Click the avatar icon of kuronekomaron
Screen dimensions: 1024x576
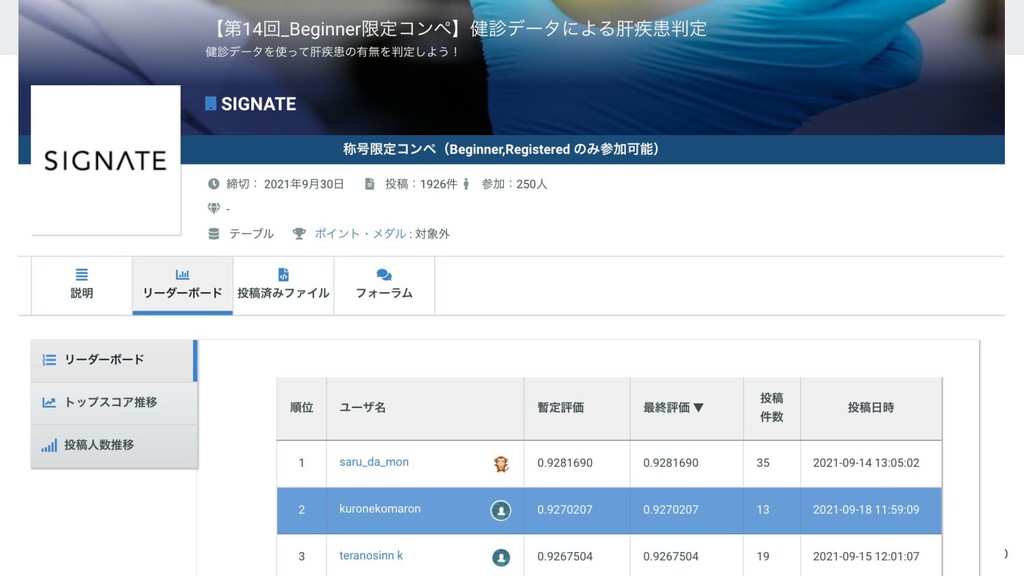pyautogui.click(x=501, y=510)
